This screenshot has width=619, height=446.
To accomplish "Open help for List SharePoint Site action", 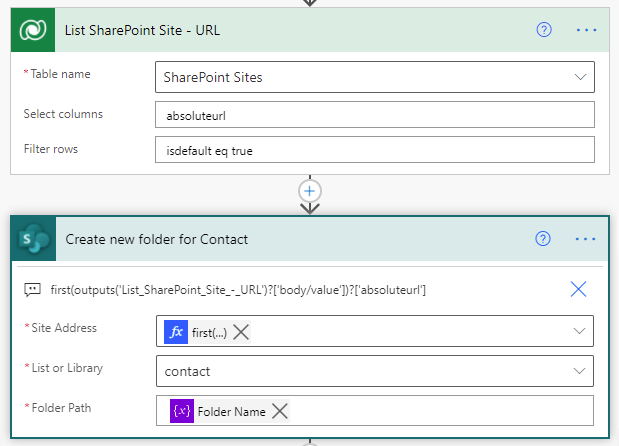I will (x=544, y=30).
